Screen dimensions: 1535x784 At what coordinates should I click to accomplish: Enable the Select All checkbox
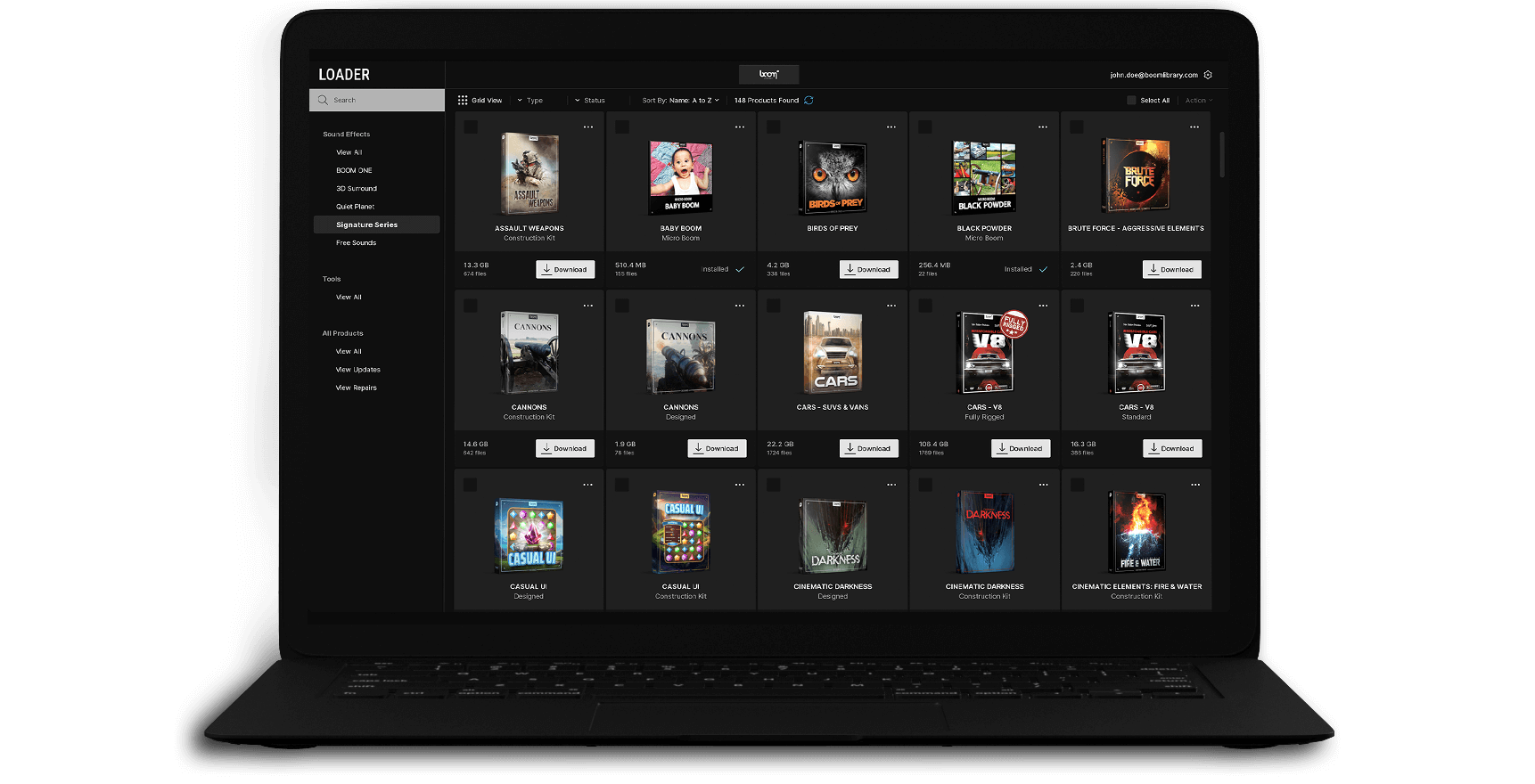click(x=1131, y=101)
